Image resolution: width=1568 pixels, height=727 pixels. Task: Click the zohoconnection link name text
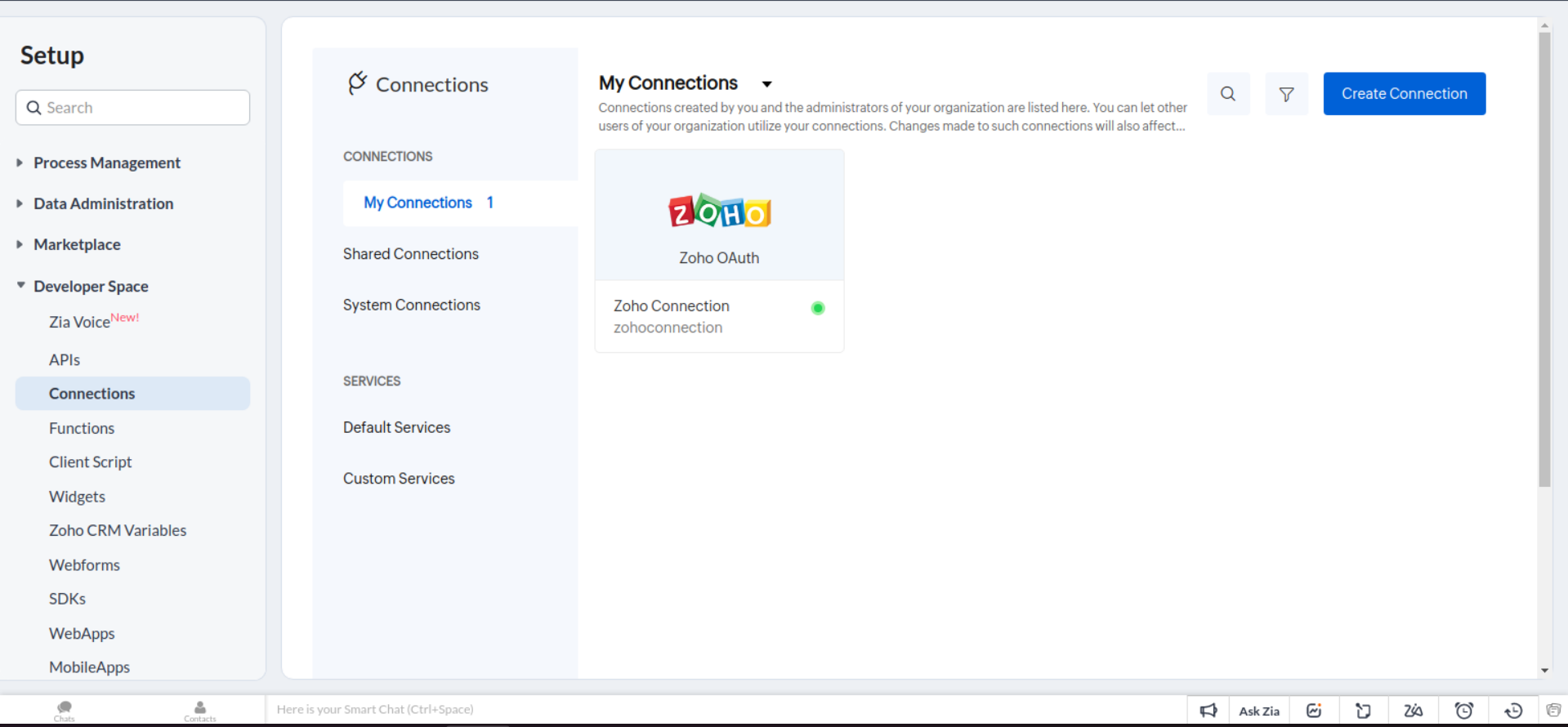[668, 328]
